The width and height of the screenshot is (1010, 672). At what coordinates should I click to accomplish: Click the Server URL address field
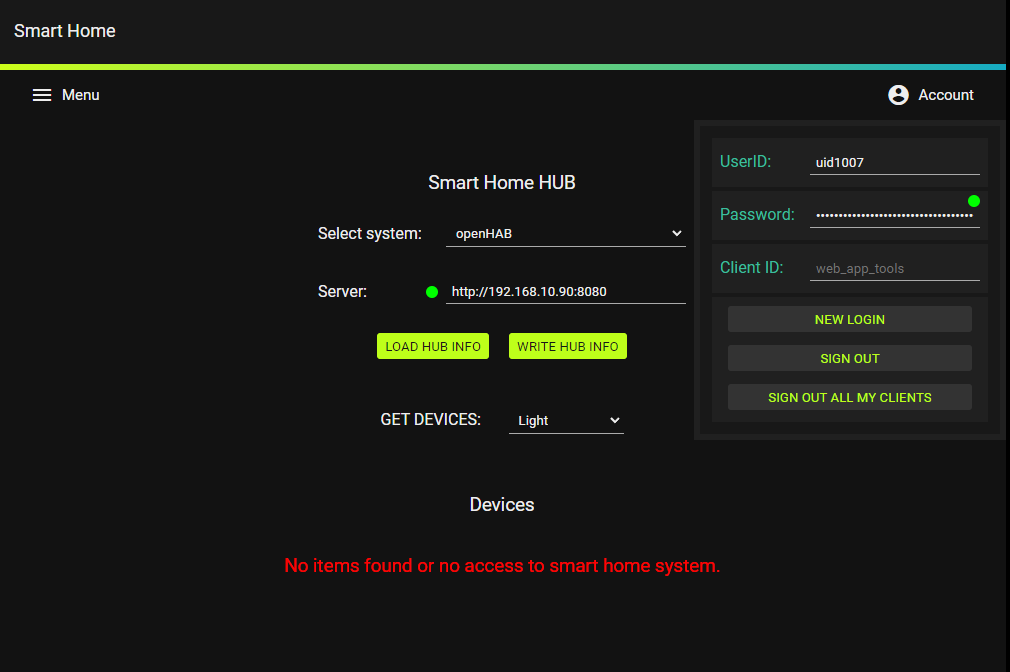click(x=565, y=291)
